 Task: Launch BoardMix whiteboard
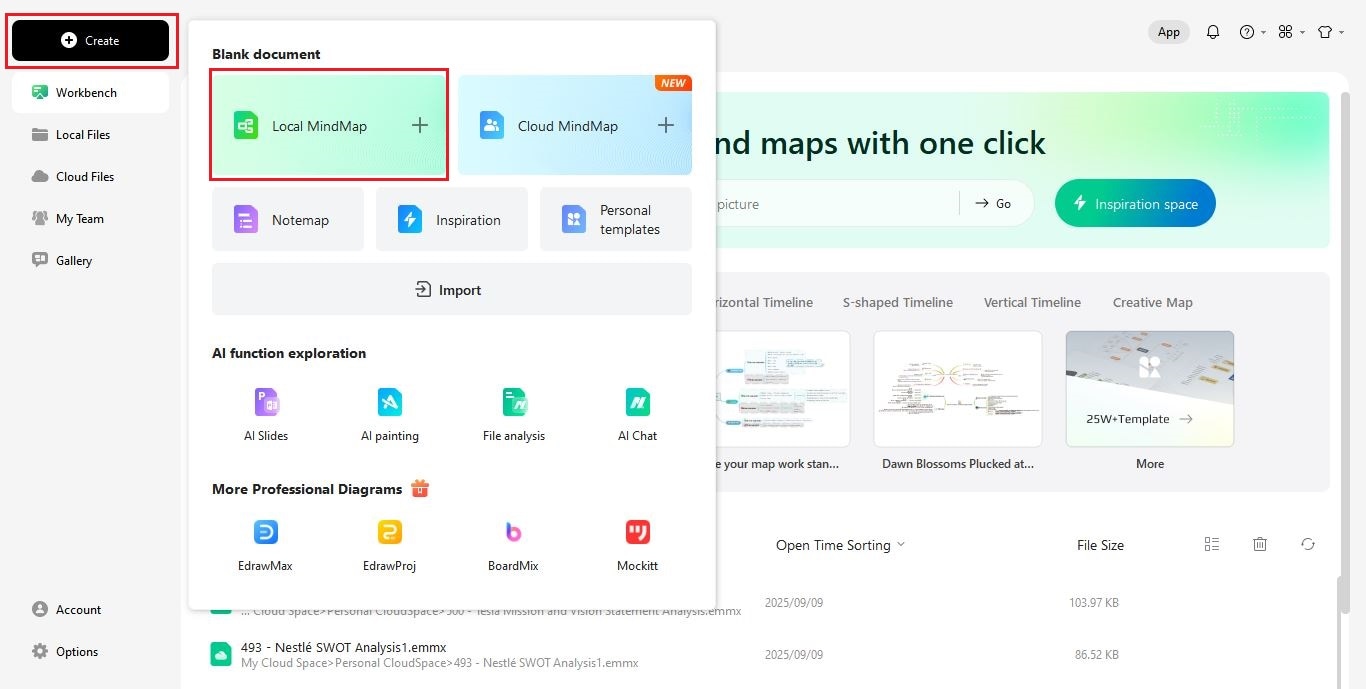coord(513,542)
